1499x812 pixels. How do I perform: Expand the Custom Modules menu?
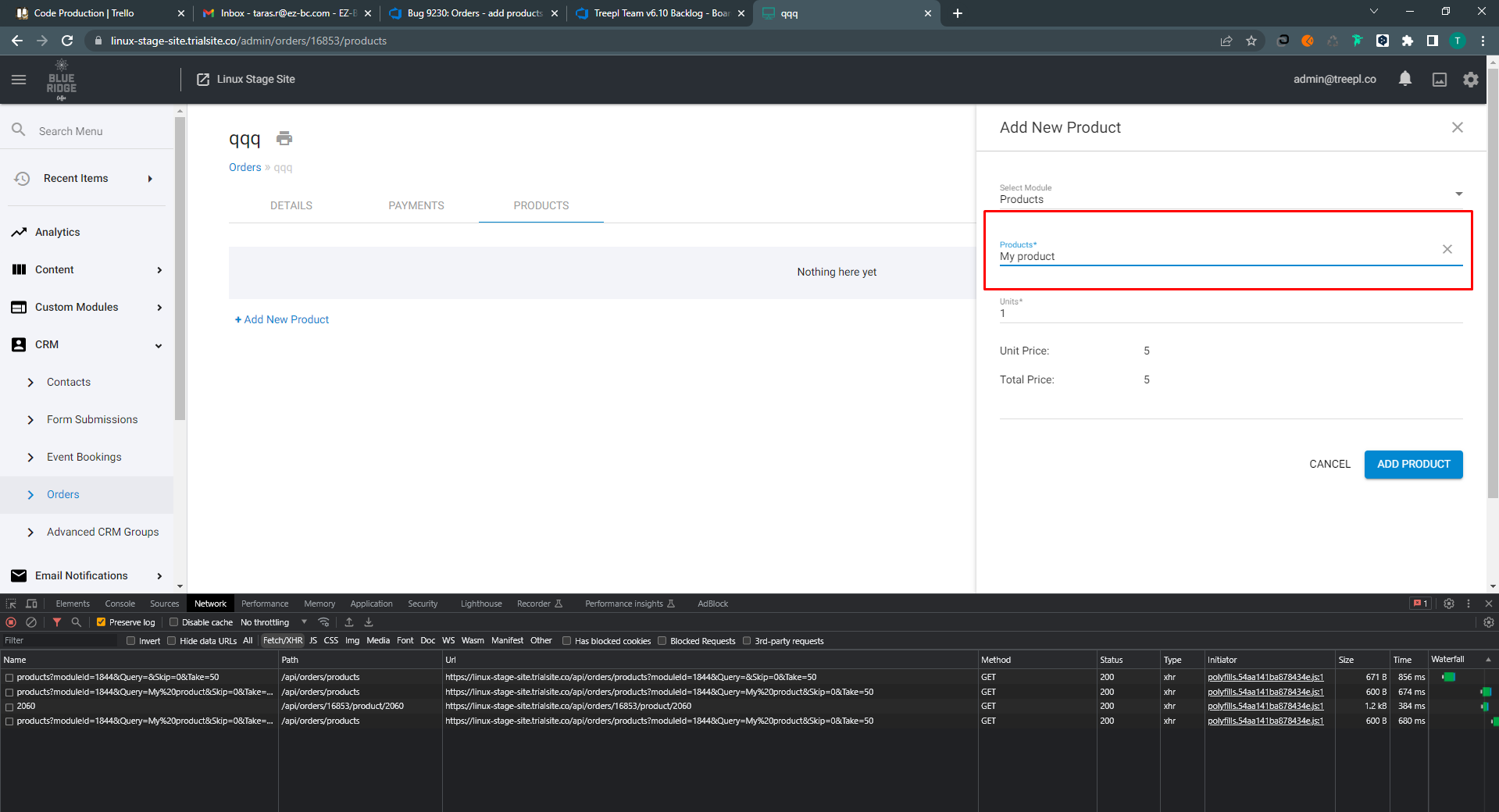click(159, 308)
